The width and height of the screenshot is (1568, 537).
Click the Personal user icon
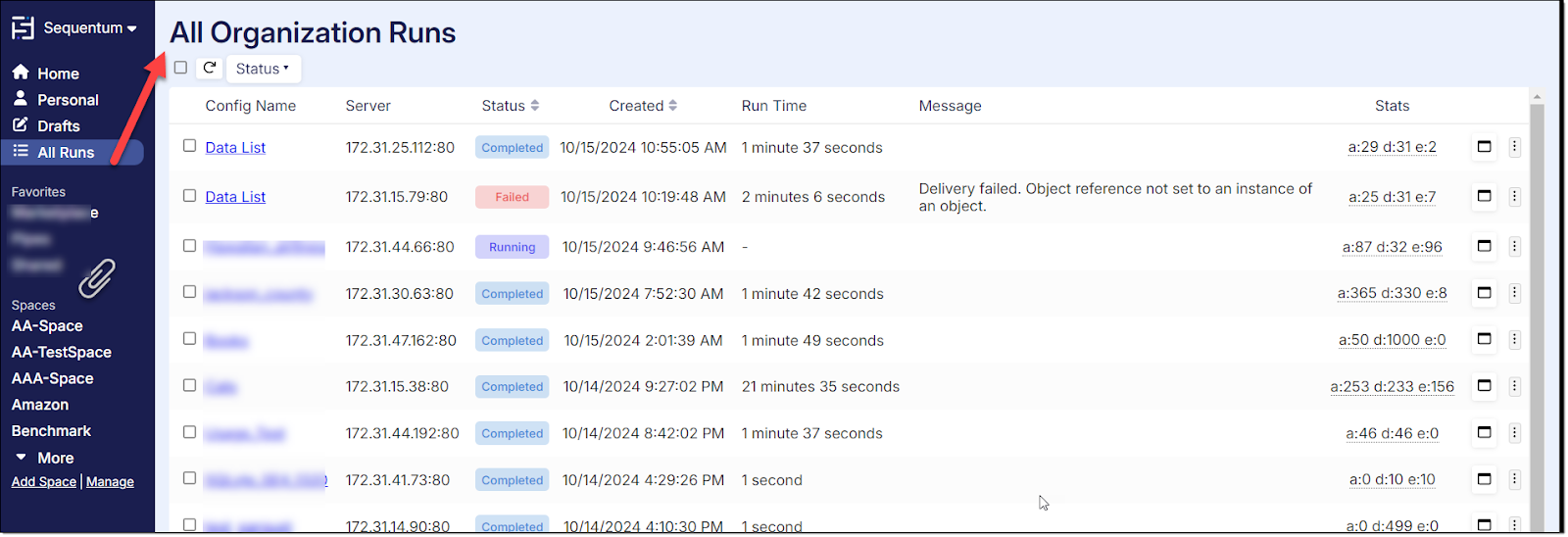point(21,99)
